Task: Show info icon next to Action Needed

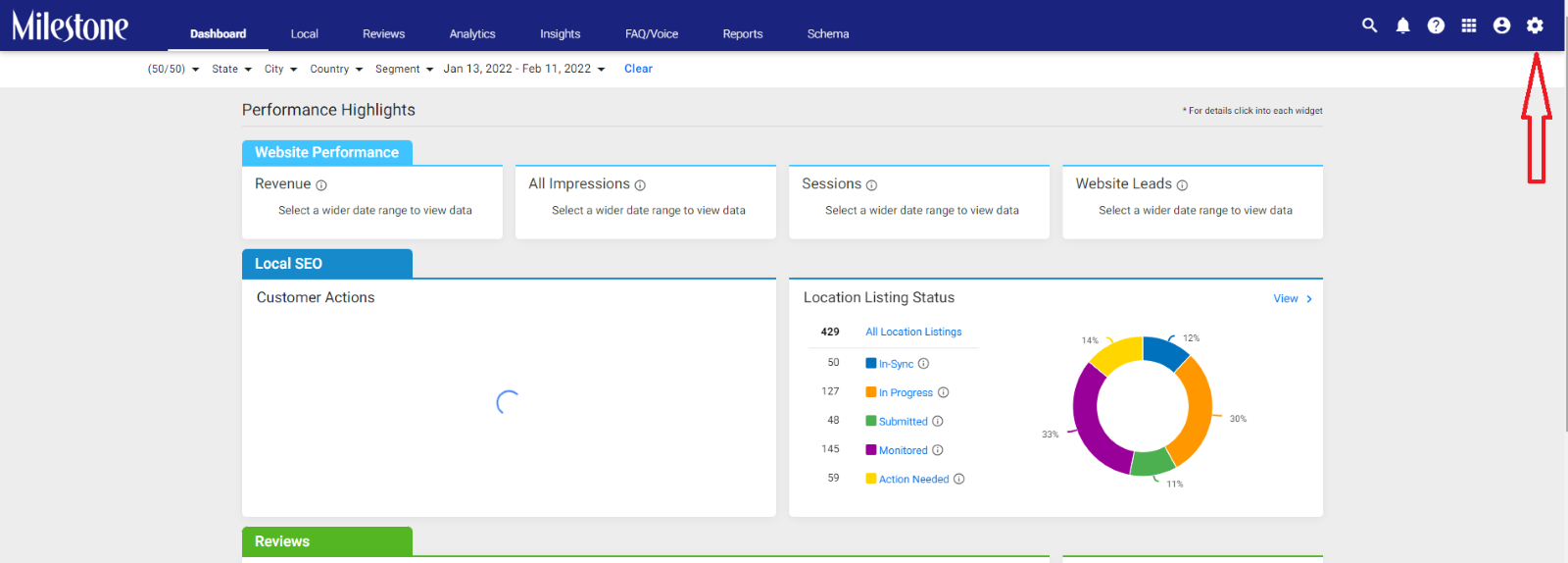Action: [958, 480]
